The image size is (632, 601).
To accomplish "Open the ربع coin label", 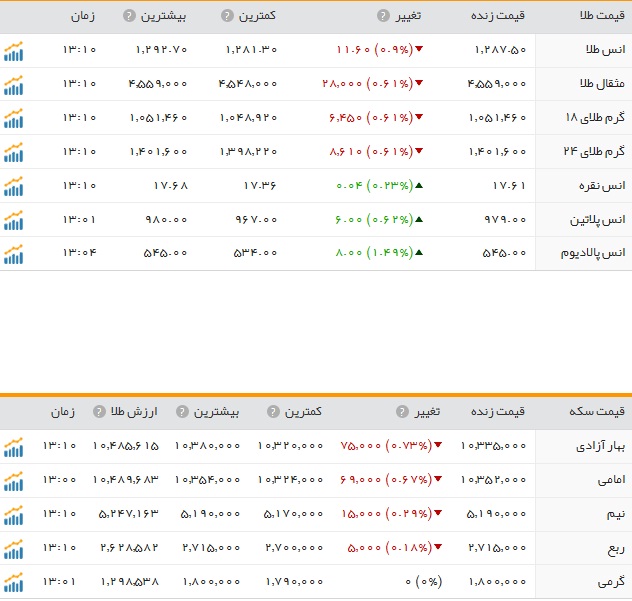I will click(616, 549).
